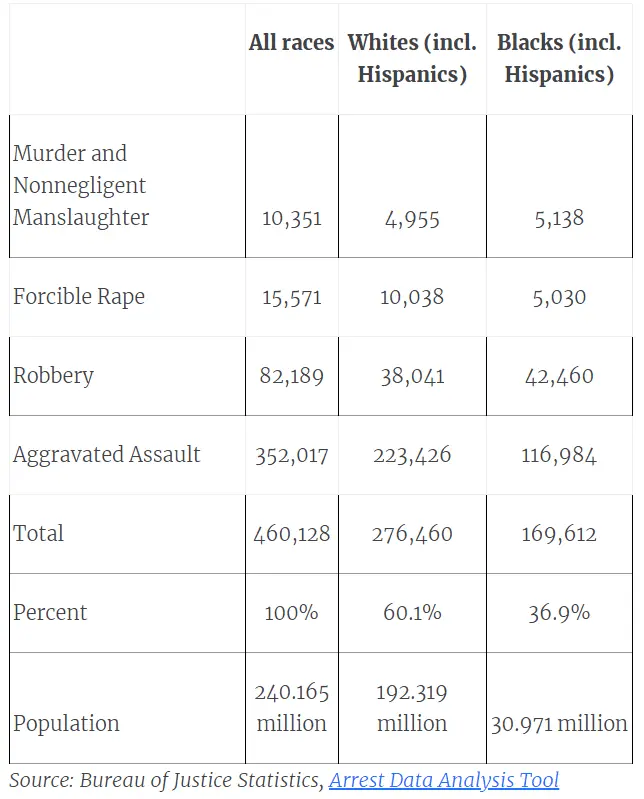Click the 'Whites (incl. Hispanics)' column header
The width and height of the screenshot is (644, 799).
point(412,59)
